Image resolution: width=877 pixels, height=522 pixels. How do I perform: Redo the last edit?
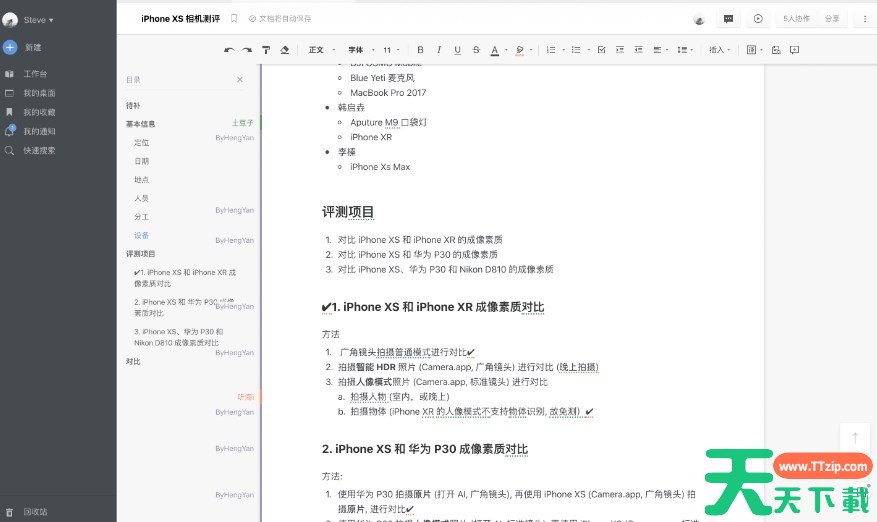pyautogui.click(x=247, y=50)
